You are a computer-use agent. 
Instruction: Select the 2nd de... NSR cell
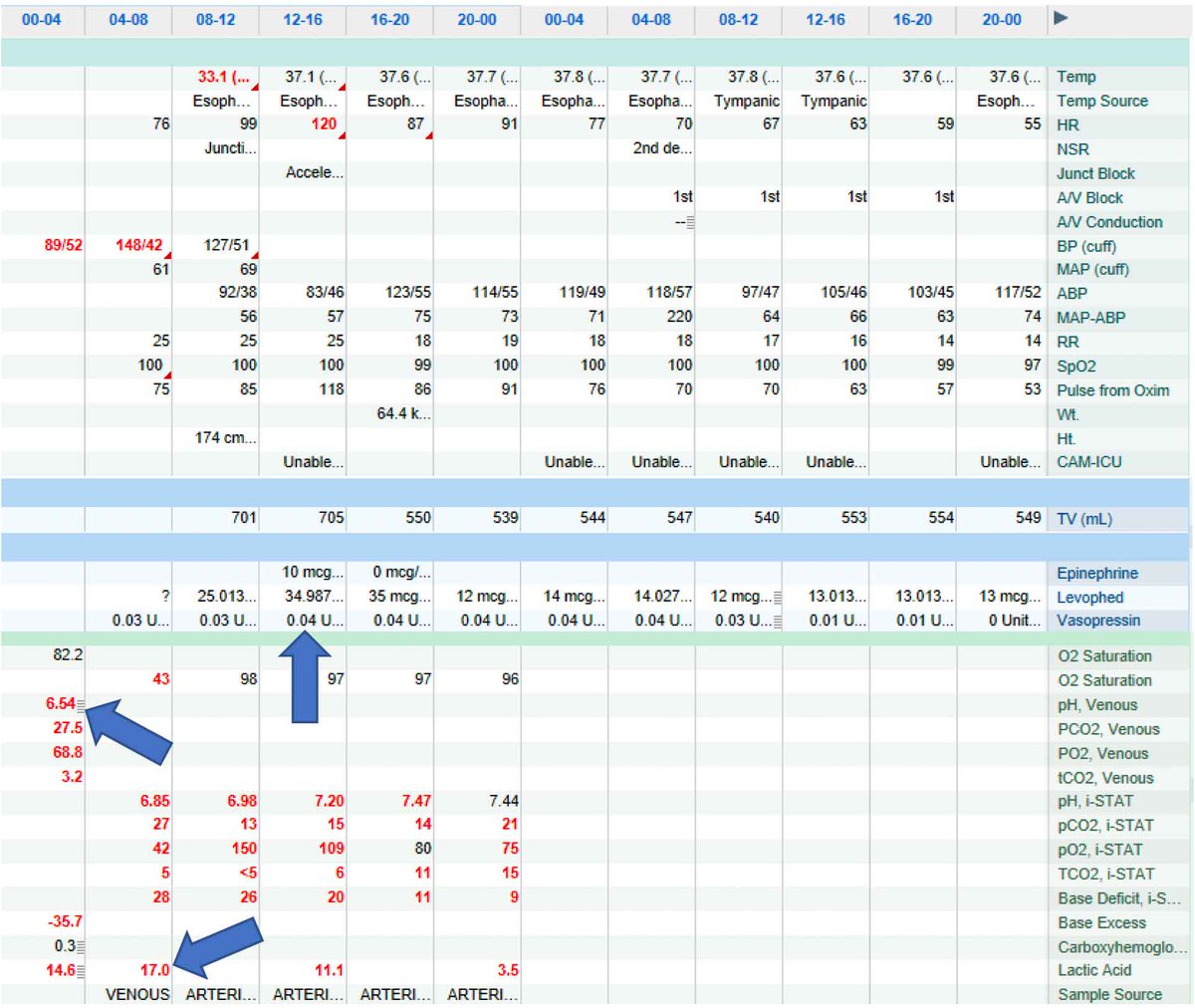pyautogui.click(x=663, y=148)
